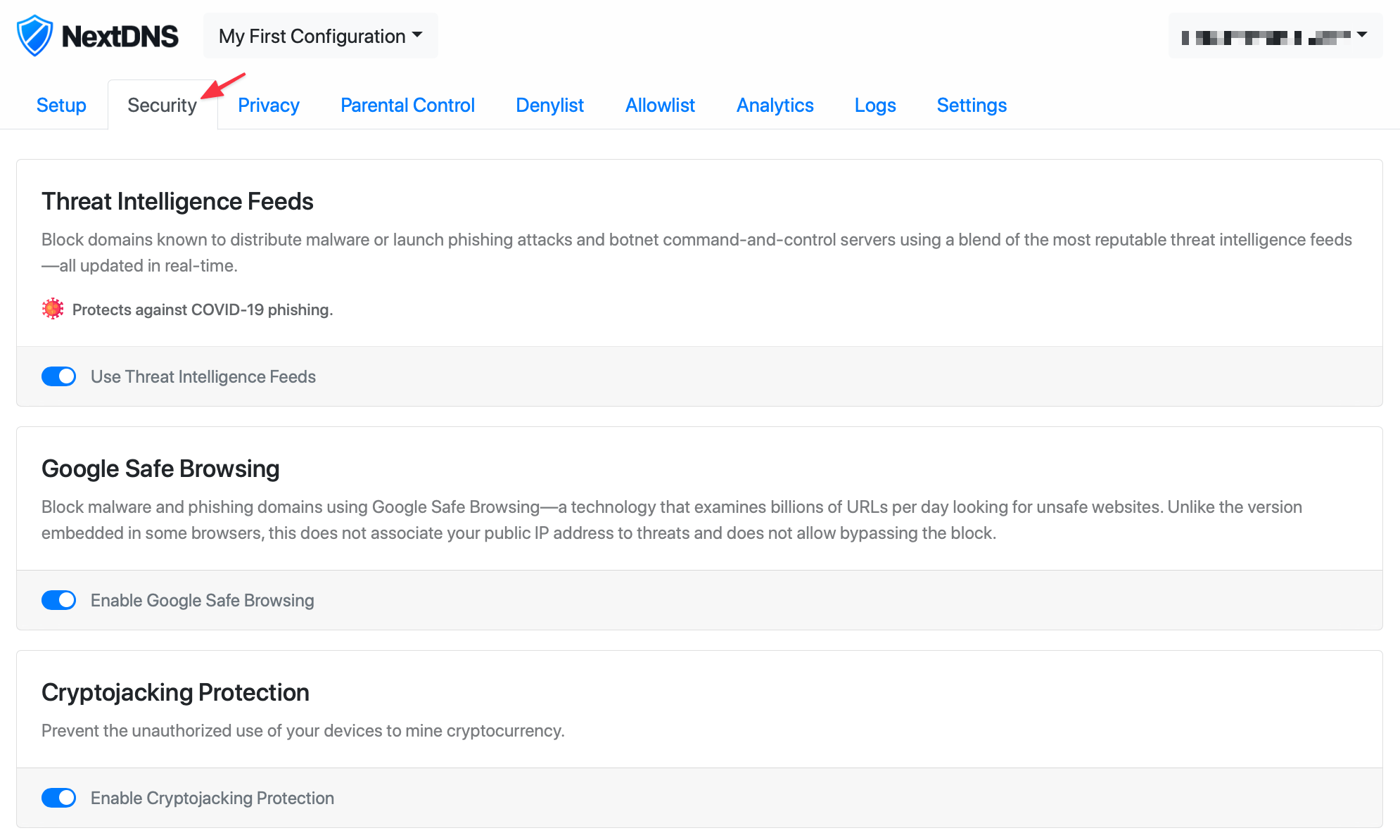Toggle Enable Cryptojacking Protection switch
The height and width of the screenshot is (840, 1400).
click(59, 798)
